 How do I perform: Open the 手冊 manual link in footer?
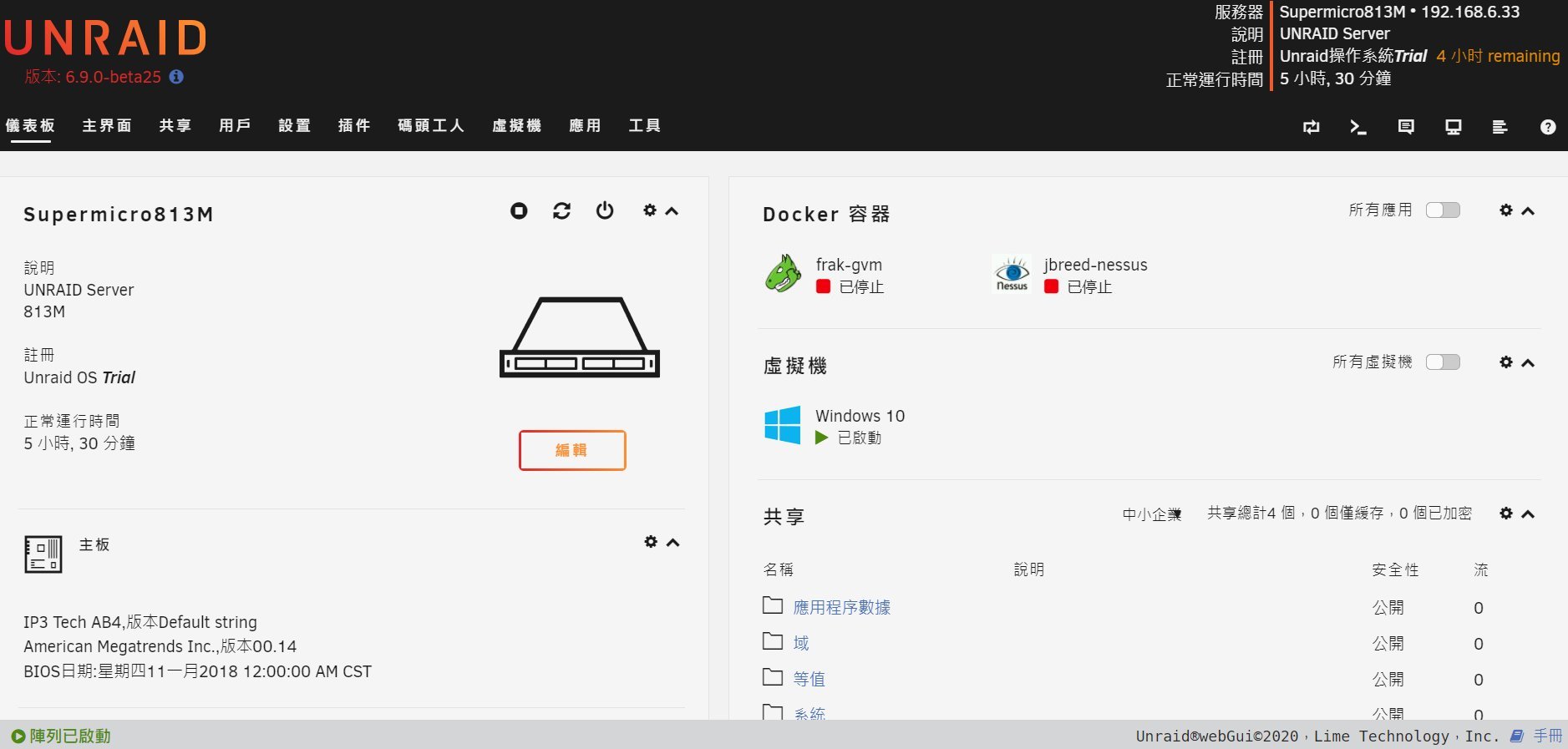tap(1546, 736)
